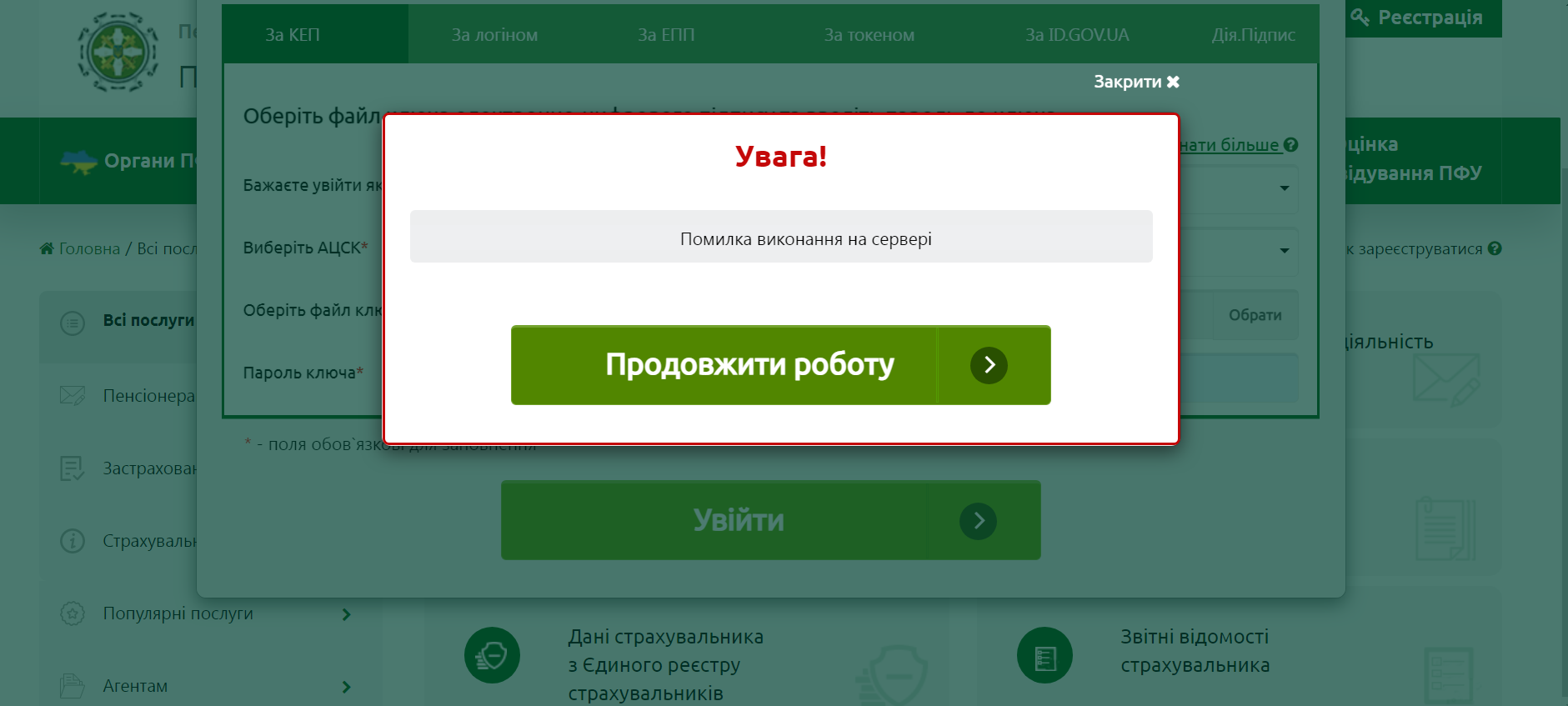The height and width of the screenshot is (706, 1568).
Task: Click the Обрати file chooser button
Action: (1255, 315)
